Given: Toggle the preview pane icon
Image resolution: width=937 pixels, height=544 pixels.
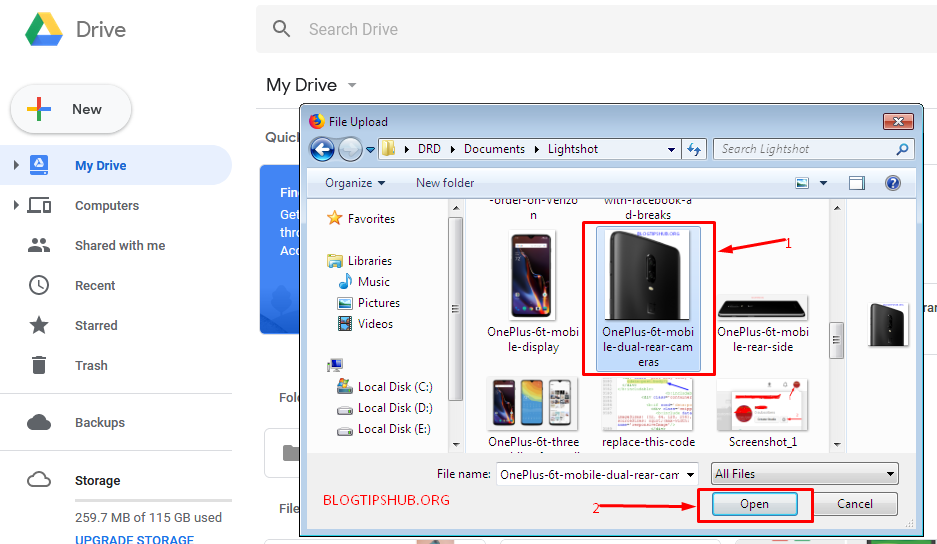Looking at the screenshot, I should pos(857,183).
